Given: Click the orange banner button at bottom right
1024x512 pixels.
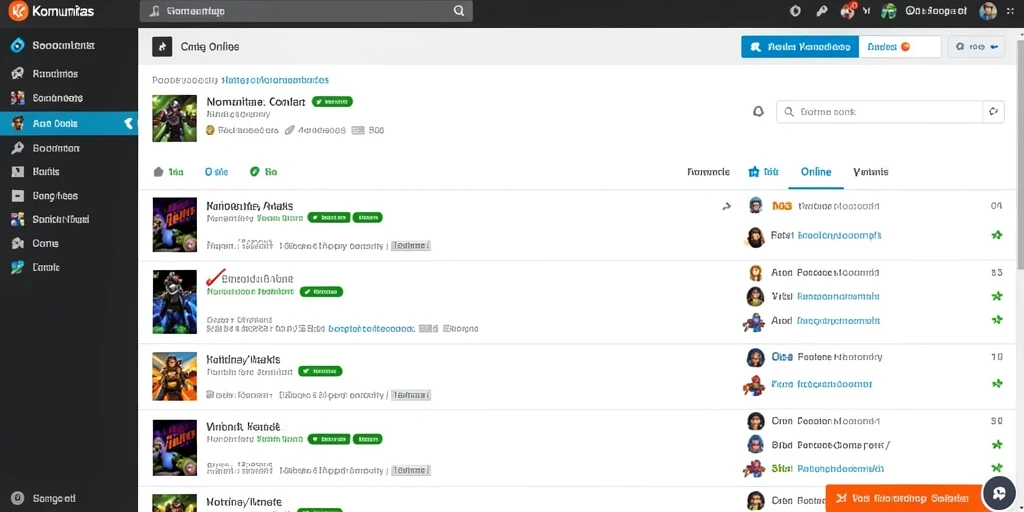Looking at the screenshot, I should click(x=904, y=498).
